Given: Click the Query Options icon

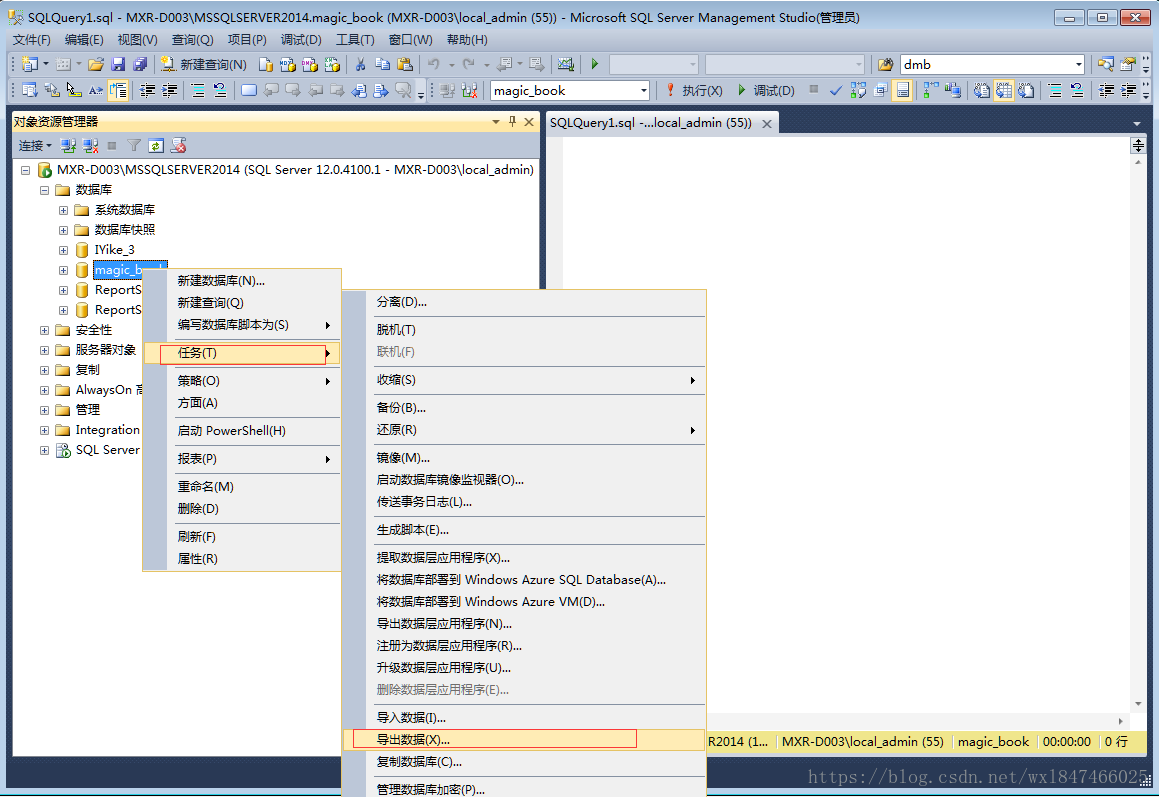Looking at the screenshot, I should click(x=880, y=90).
